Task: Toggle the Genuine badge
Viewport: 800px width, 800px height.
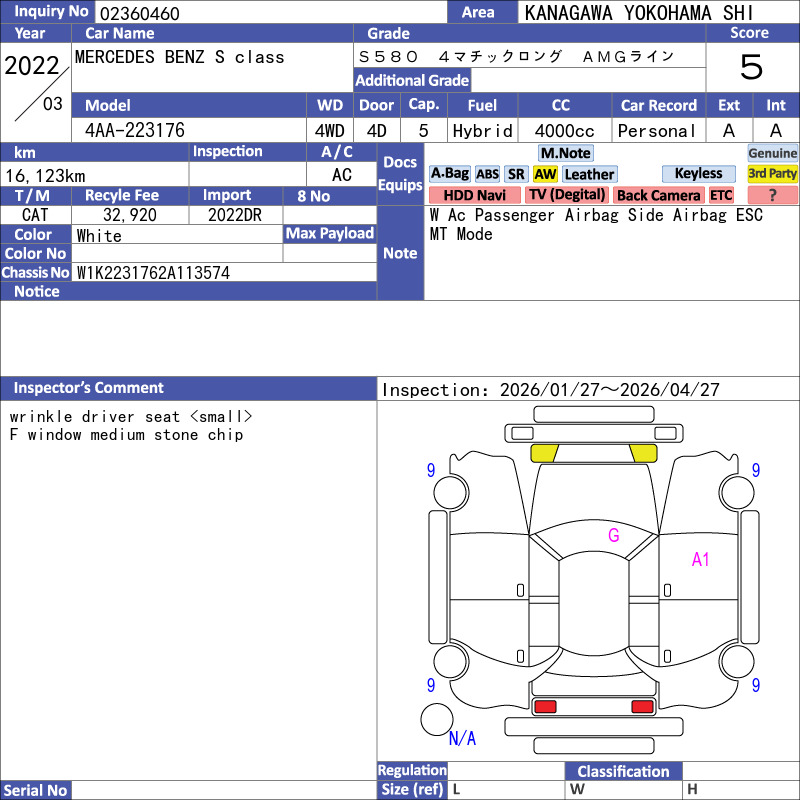Action: 772,153
